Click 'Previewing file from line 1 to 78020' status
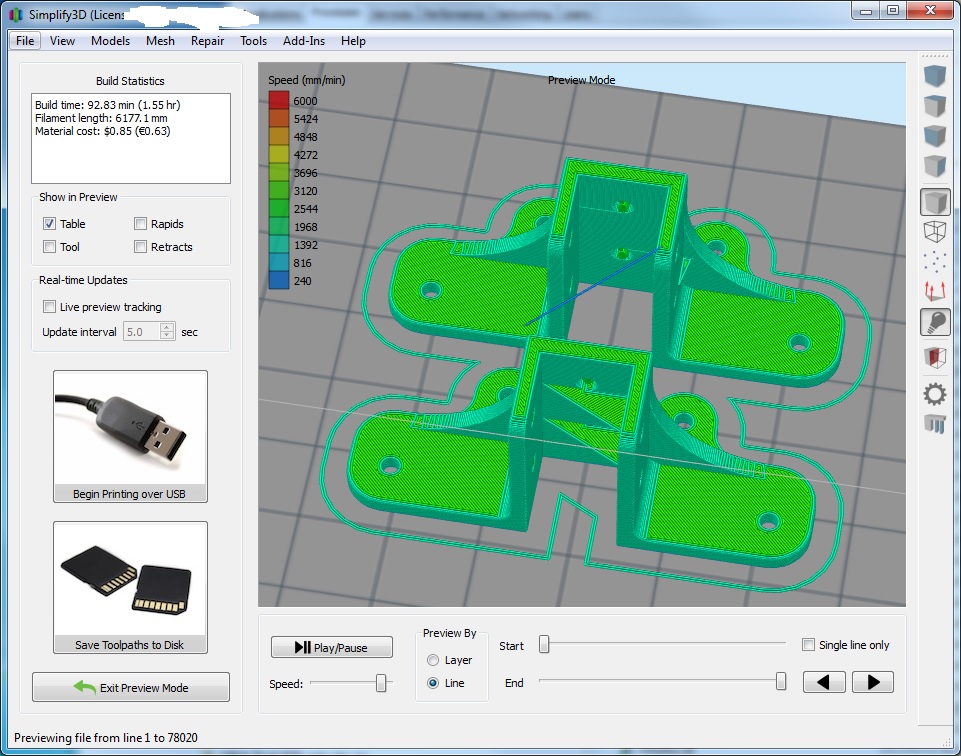 (x=105, y=738)
